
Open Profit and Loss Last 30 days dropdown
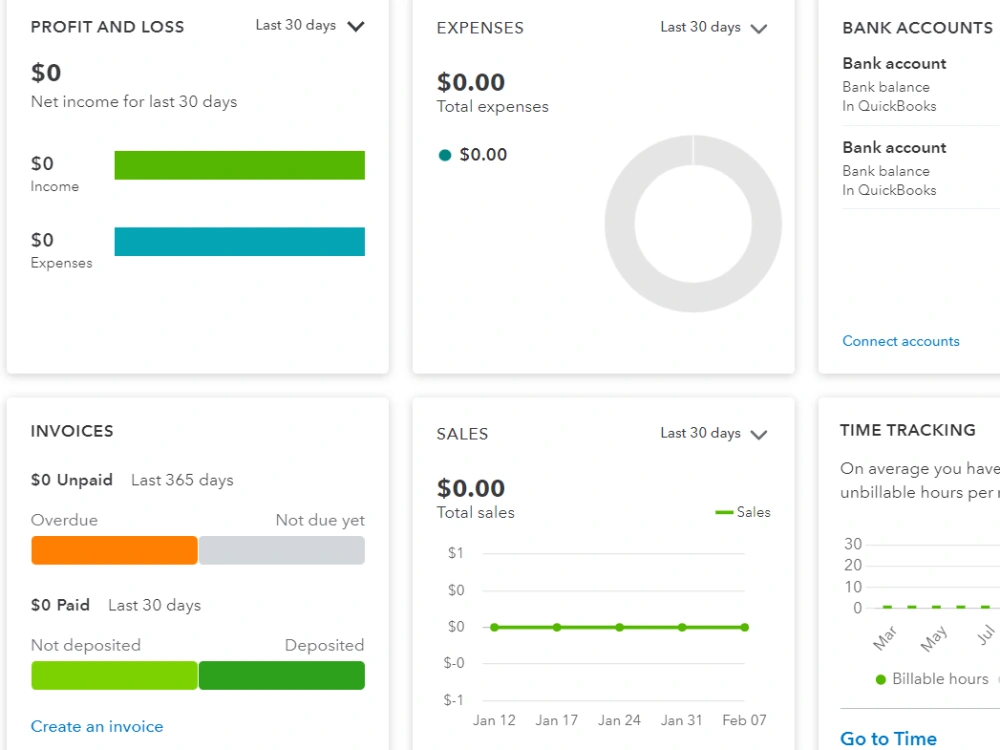[x=310, y=26]
